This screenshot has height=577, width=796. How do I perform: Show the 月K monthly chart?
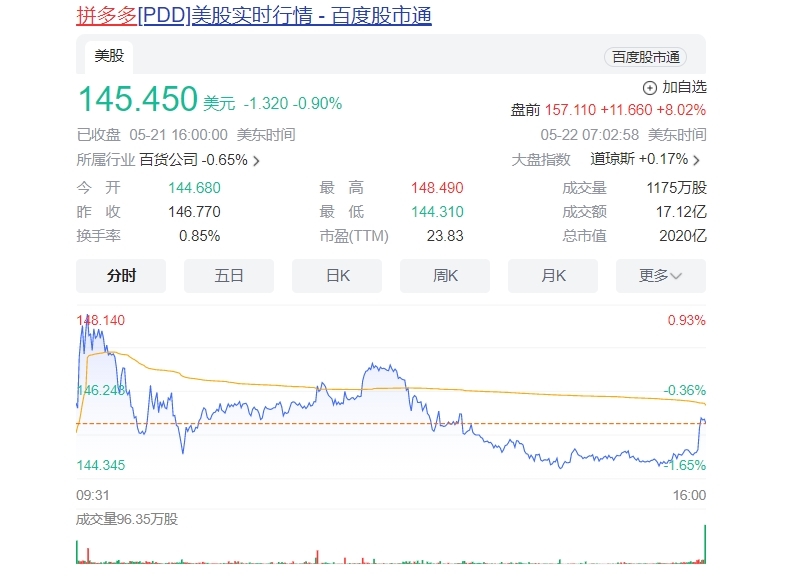tap(553, 276)
